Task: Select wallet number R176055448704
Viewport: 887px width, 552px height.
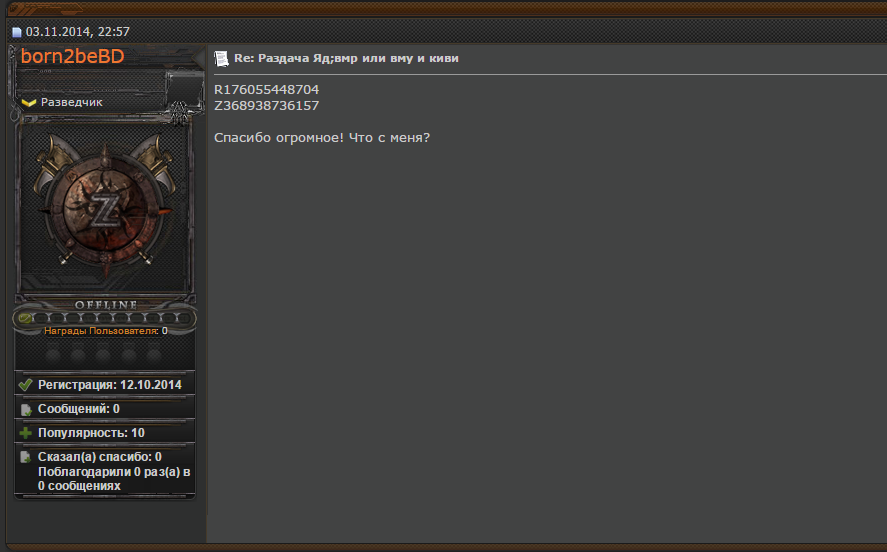Action: (x=266, y=89)
